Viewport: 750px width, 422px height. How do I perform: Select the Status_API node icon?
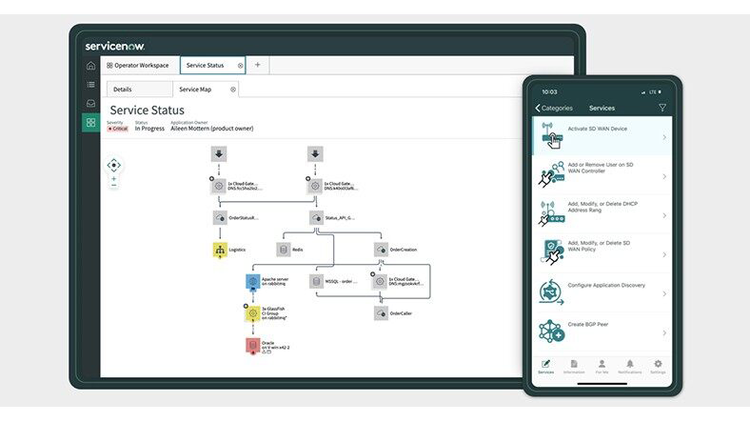click(x=316, y=218)
